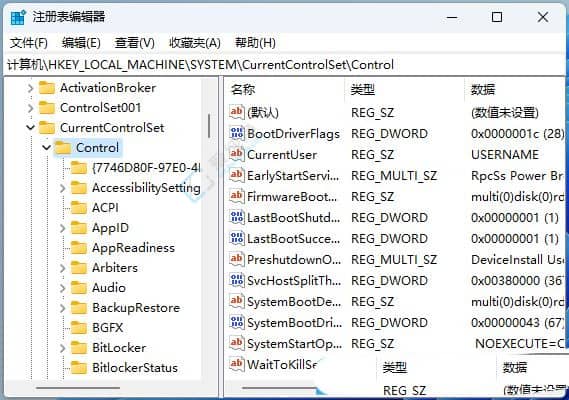Click the CurrentUser value name
The height and width of the screenshot is (400, 569).
(282, 155)
